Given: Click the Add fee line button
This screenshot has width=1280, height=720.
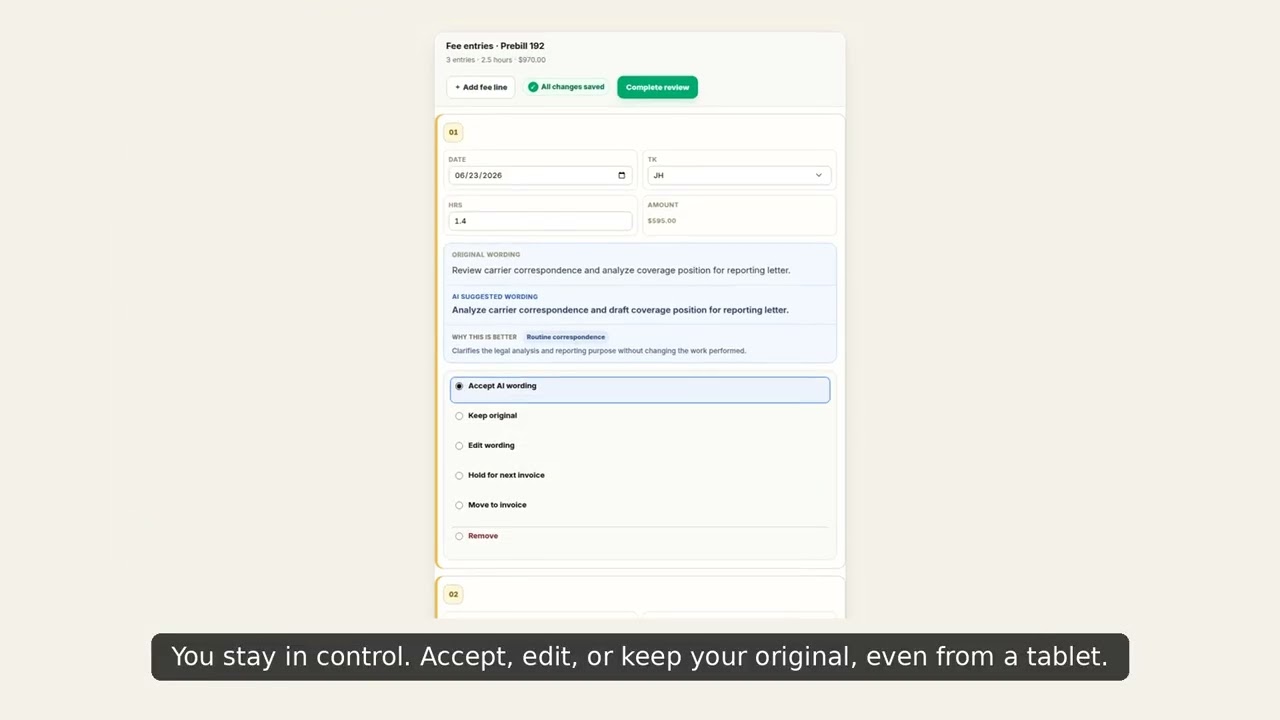Looking at the screenshot, I should [x=481, y=87].
